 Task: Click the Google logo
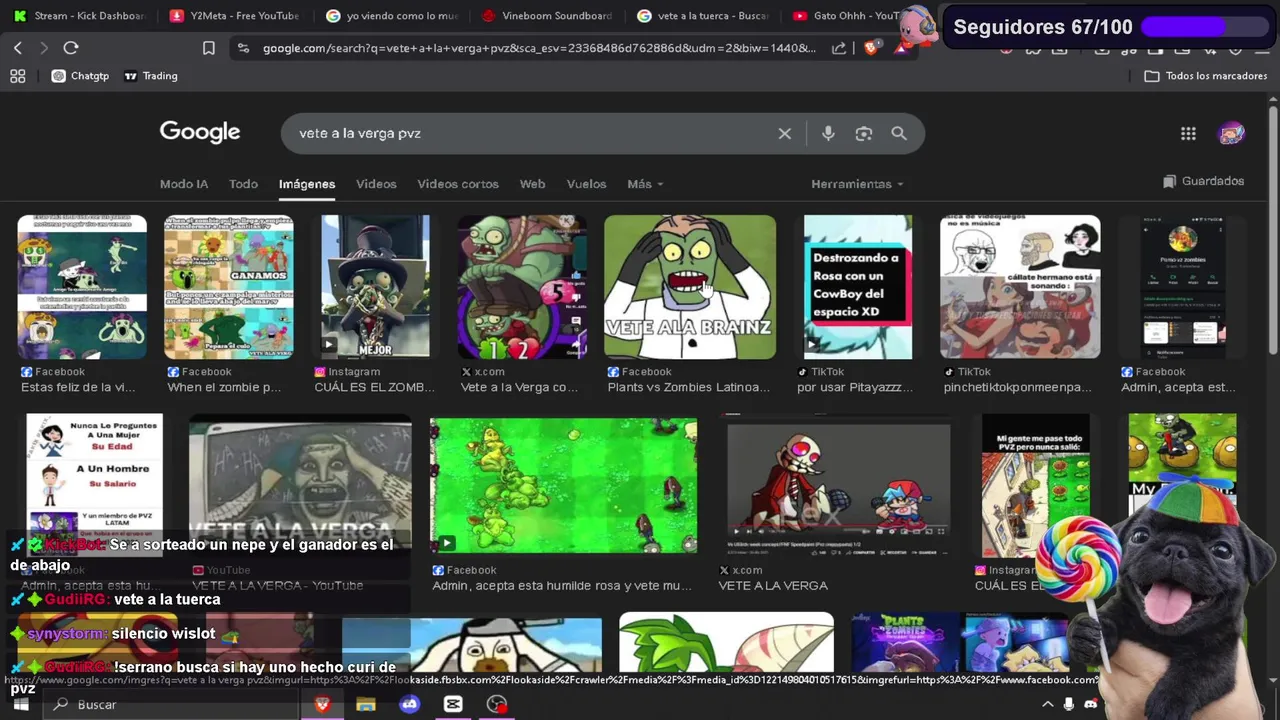click(x=200, y=132)
